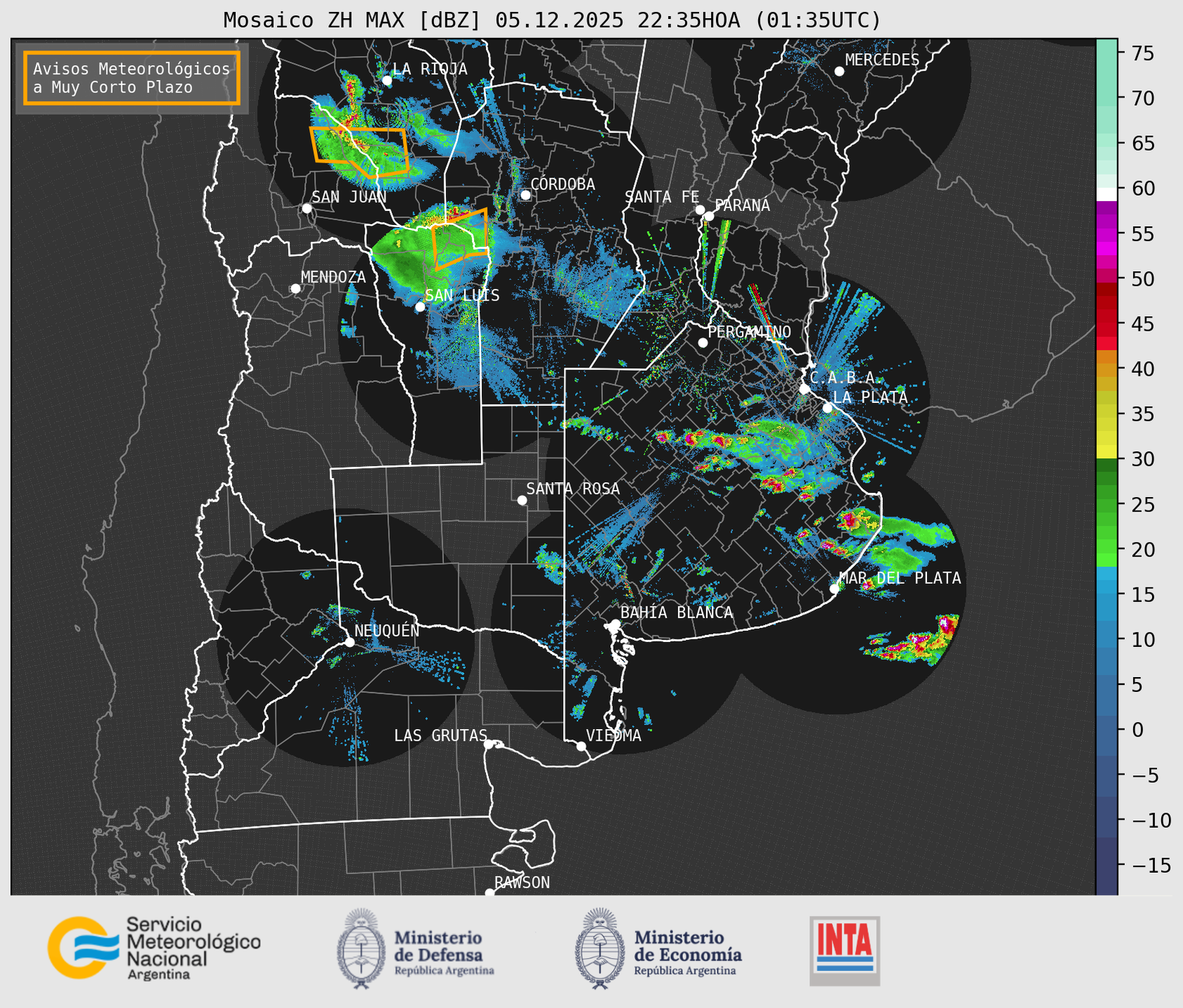
Task: Select the MAR DEL PLATA city label
Action: [x=900, y=578]
